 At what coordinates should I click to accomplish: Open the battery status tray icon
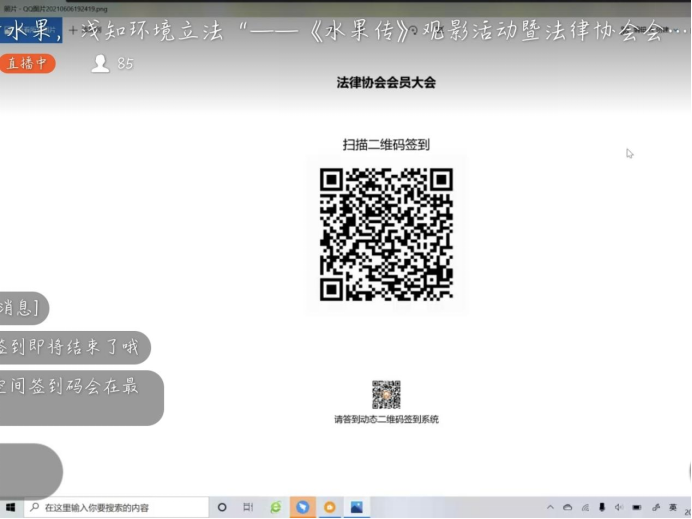(x=637, y=508)
